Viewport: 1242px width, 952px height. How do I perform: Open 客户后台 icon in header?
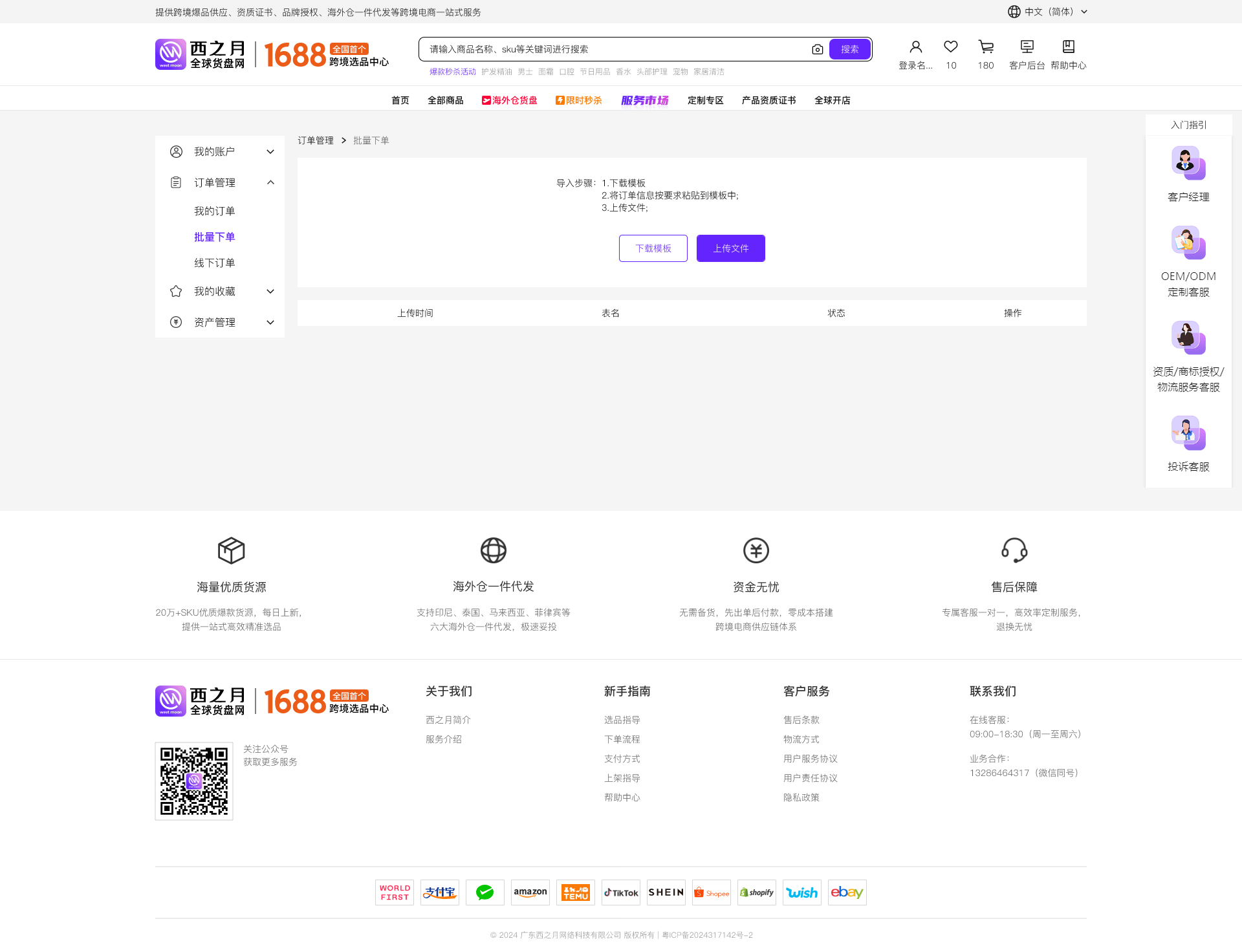pos(1027,47)
